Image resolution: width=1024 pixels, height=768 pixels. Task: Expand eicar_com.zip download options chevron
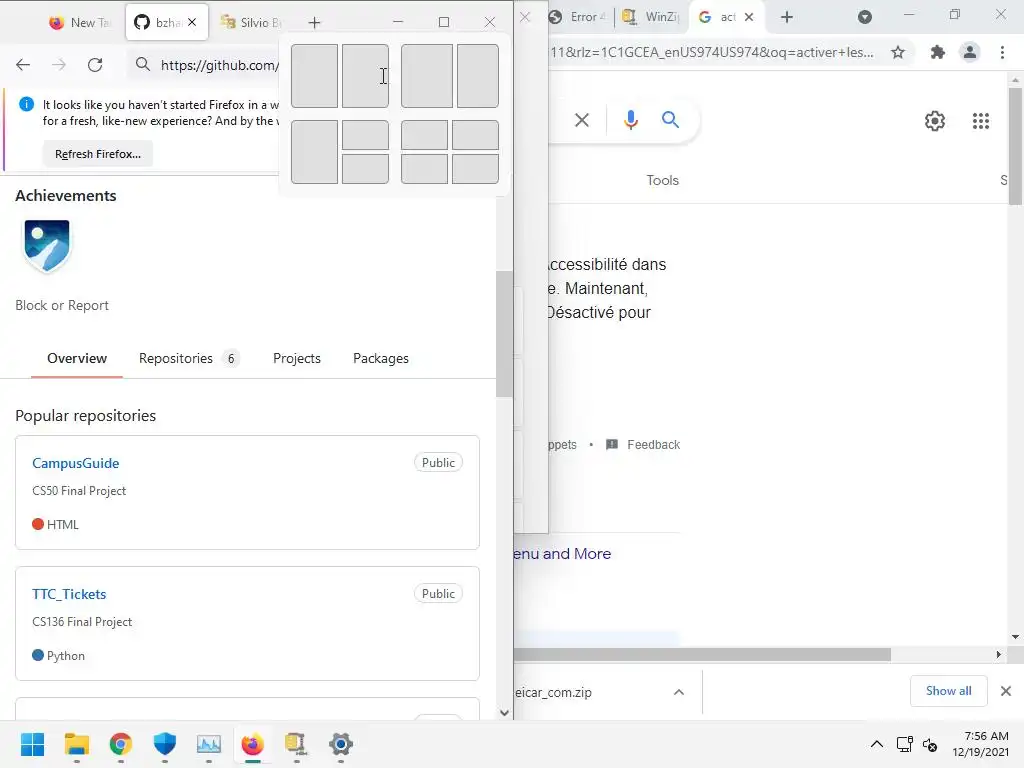(679, 692)
